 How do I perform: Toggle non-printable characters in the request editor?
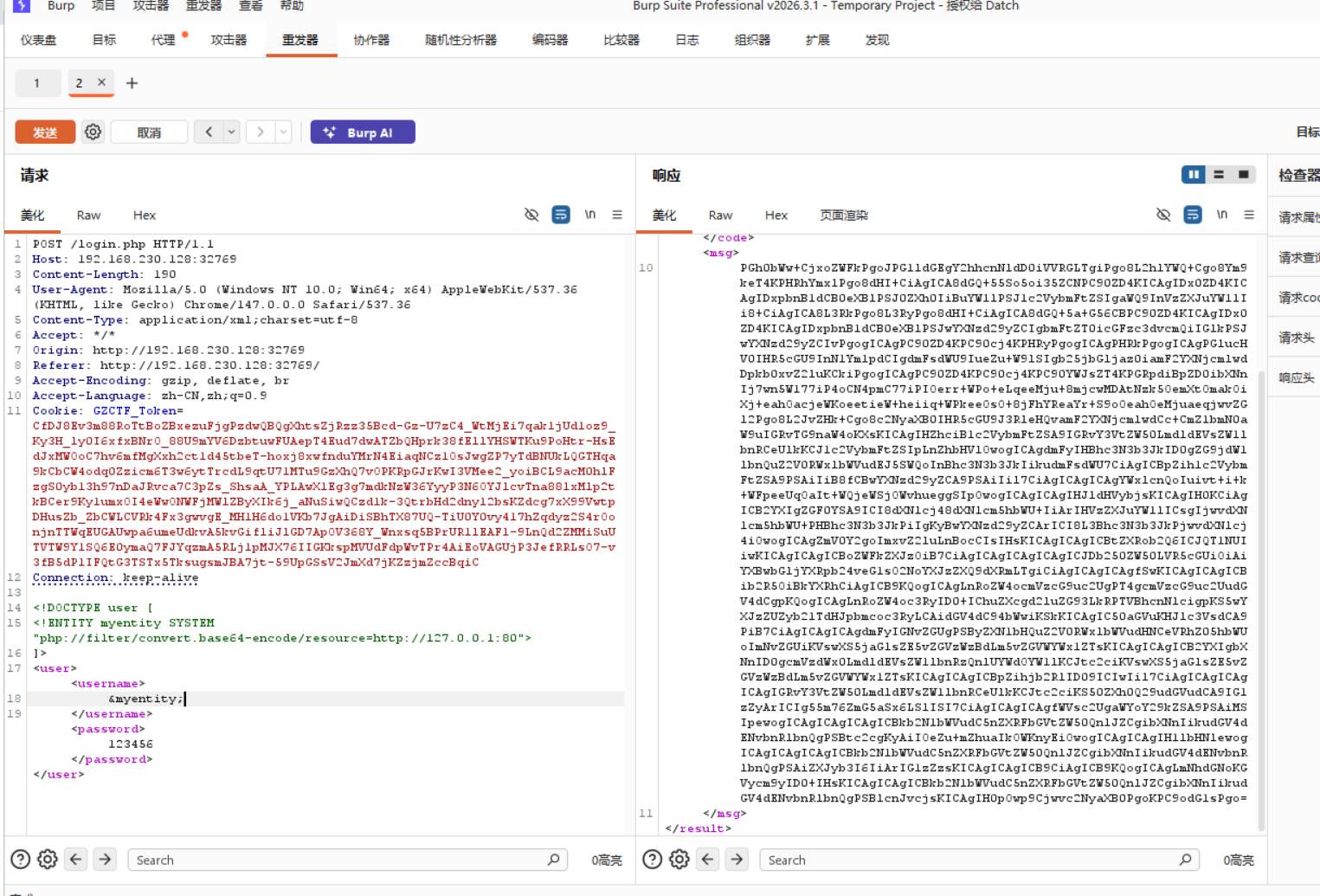coord(531,215)
